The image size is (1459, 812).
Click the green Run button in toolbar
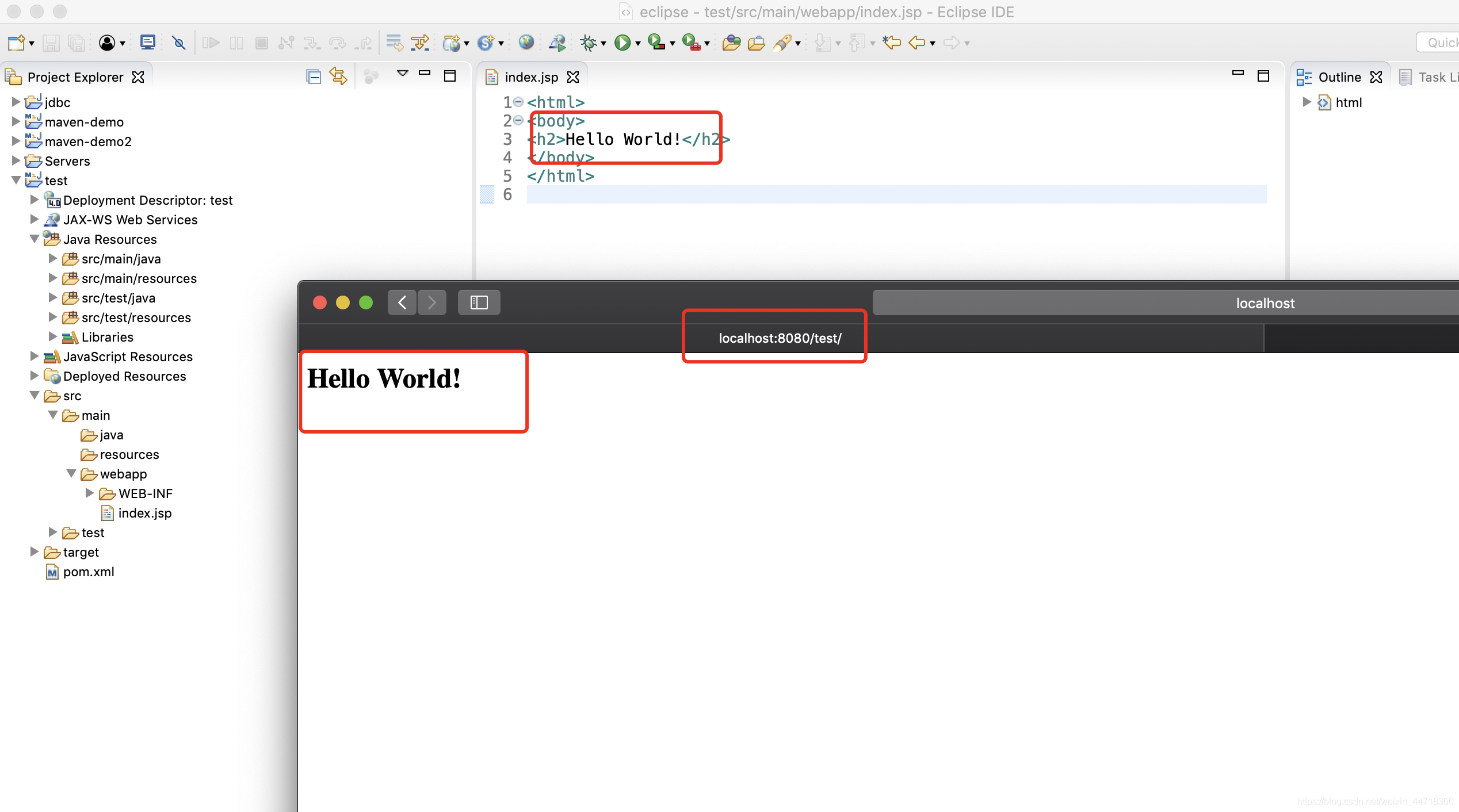click(622, 43)
